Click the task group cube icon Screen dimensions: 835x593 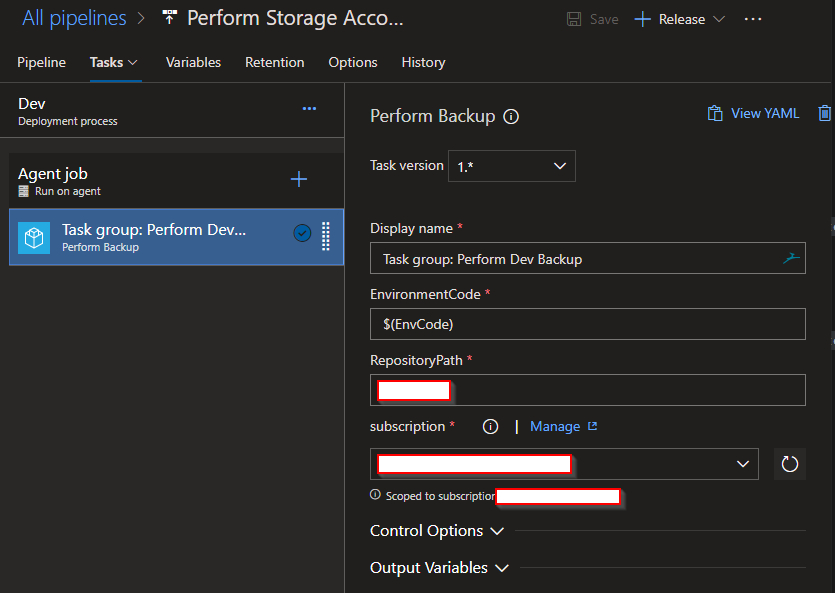[34, 237]
